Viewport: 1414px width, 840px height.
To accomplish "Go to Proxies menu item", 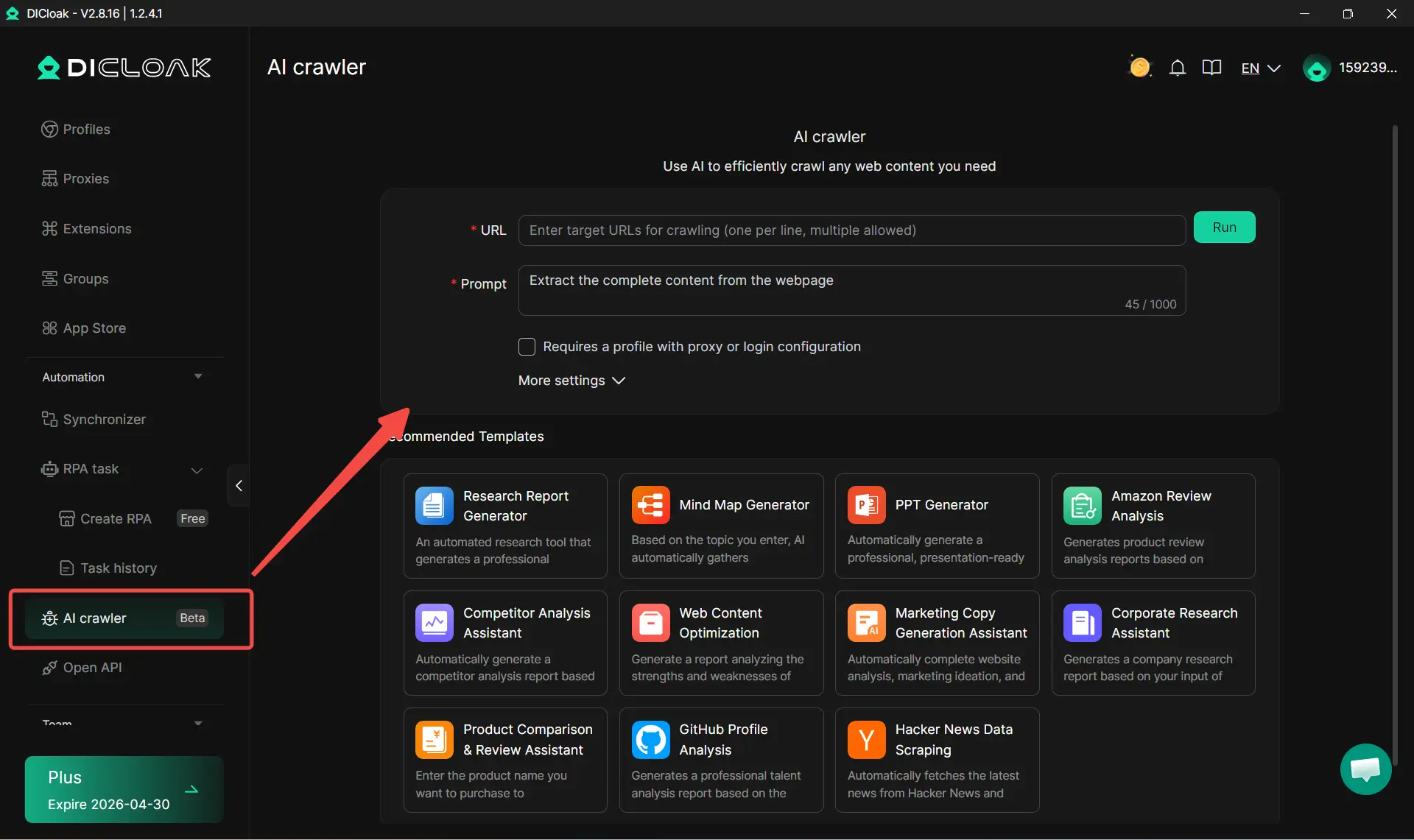I will 85,179.
